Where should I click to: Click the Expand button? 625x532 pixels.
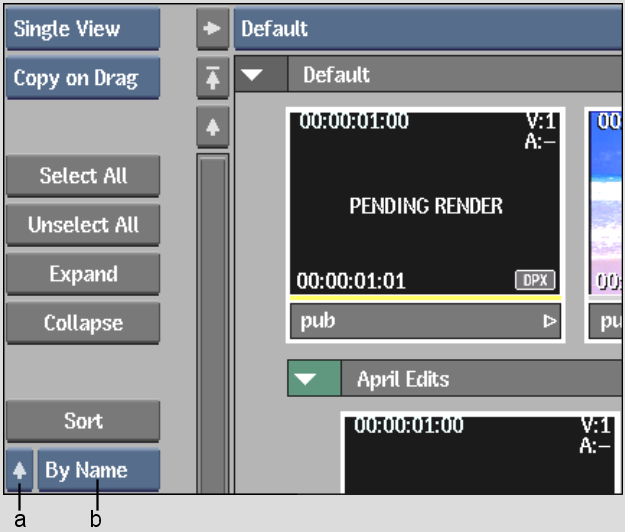pyautogui.click(x=83, y=274)
